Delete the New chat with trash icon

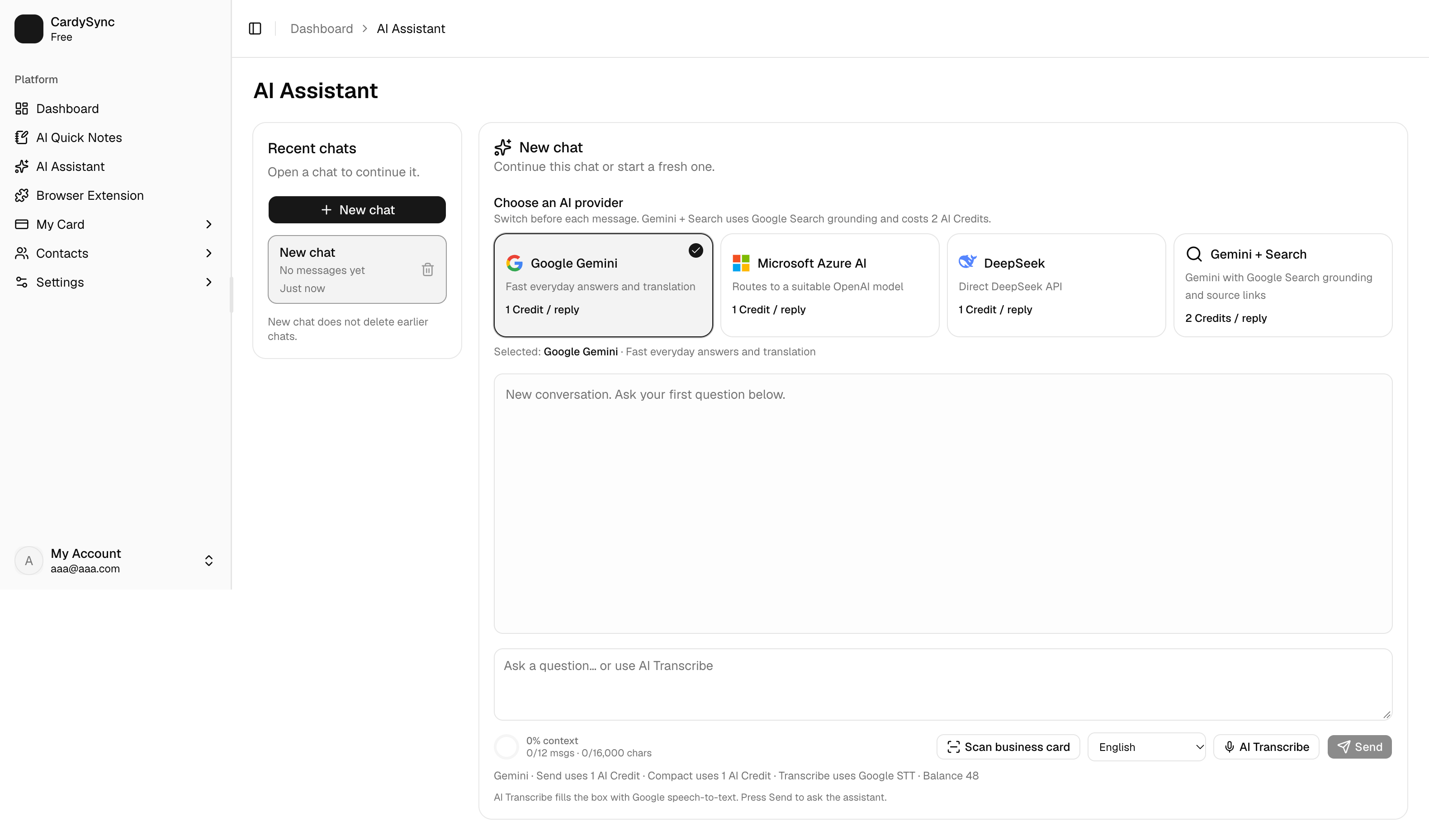pos(427,270)
